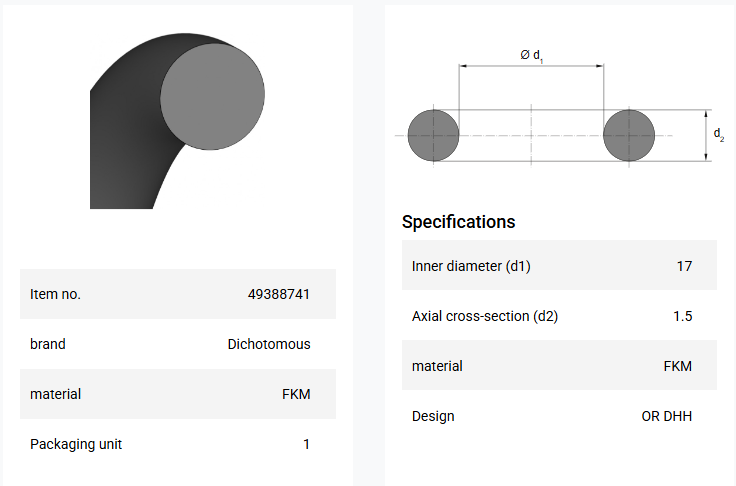Click the left cross-section circle in diagram
736x486 pixels.
click(x=433, y=135)
